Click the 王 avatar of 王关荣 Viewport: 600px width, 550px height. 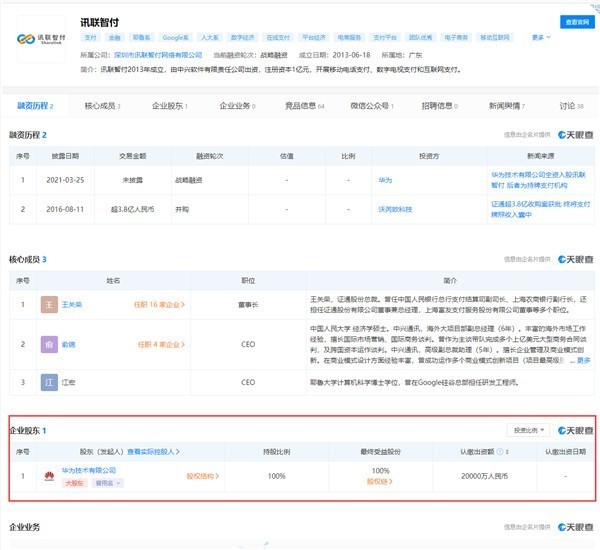point(47,303)
